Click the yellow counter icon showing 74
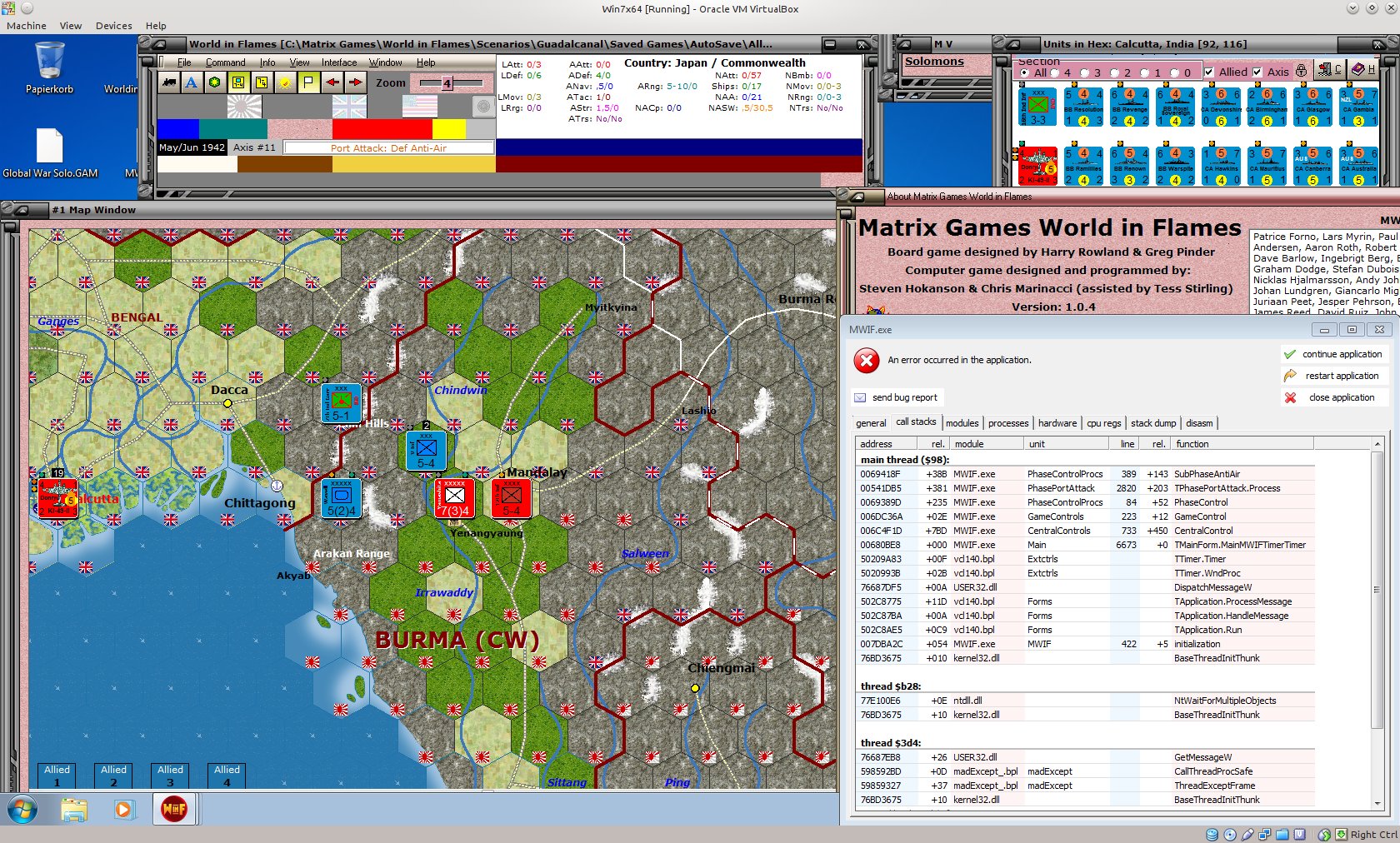1400x843 pixels. point(262,82)
